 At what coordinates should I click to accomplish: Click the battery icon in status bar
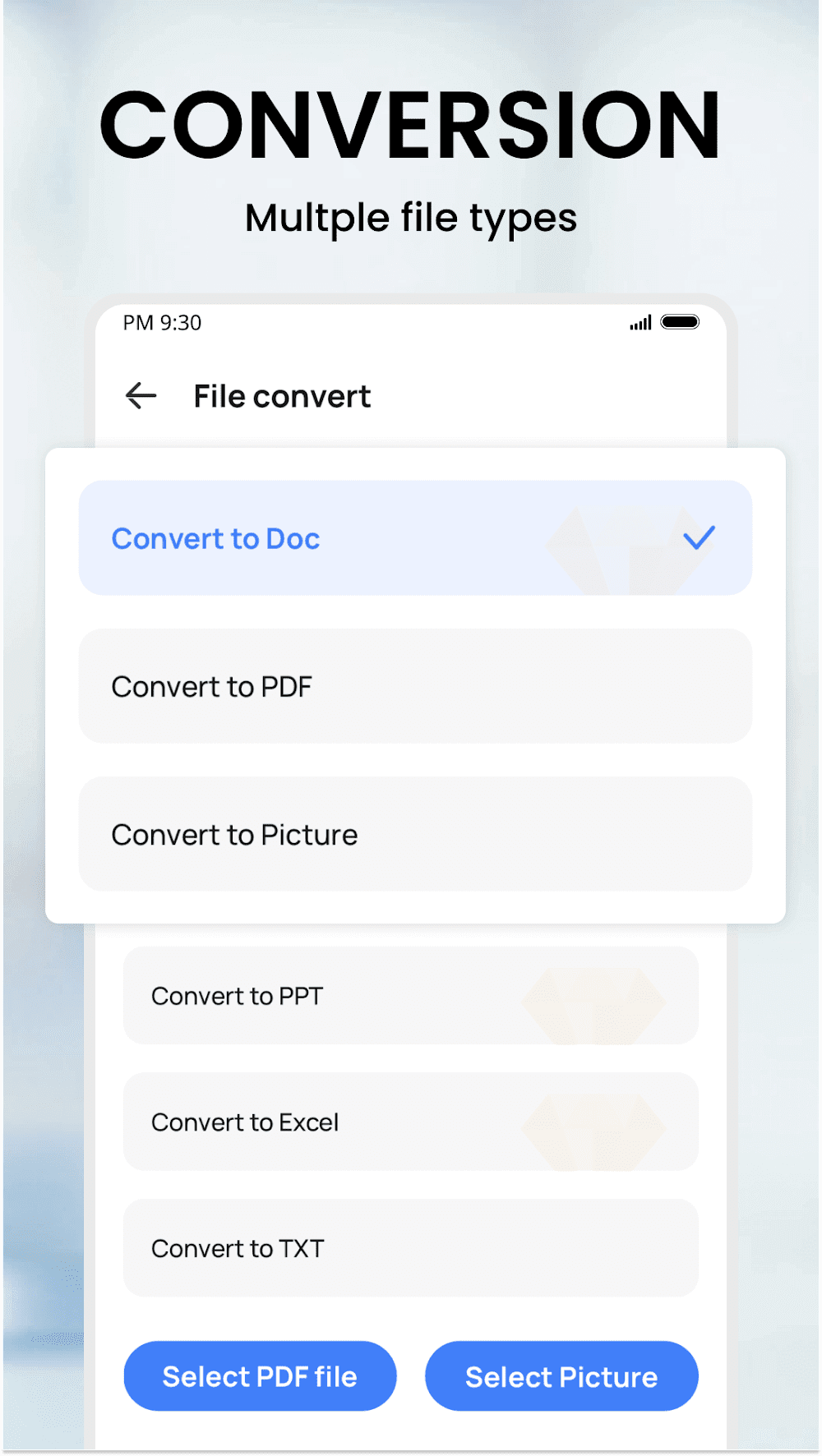coord(680,322)
